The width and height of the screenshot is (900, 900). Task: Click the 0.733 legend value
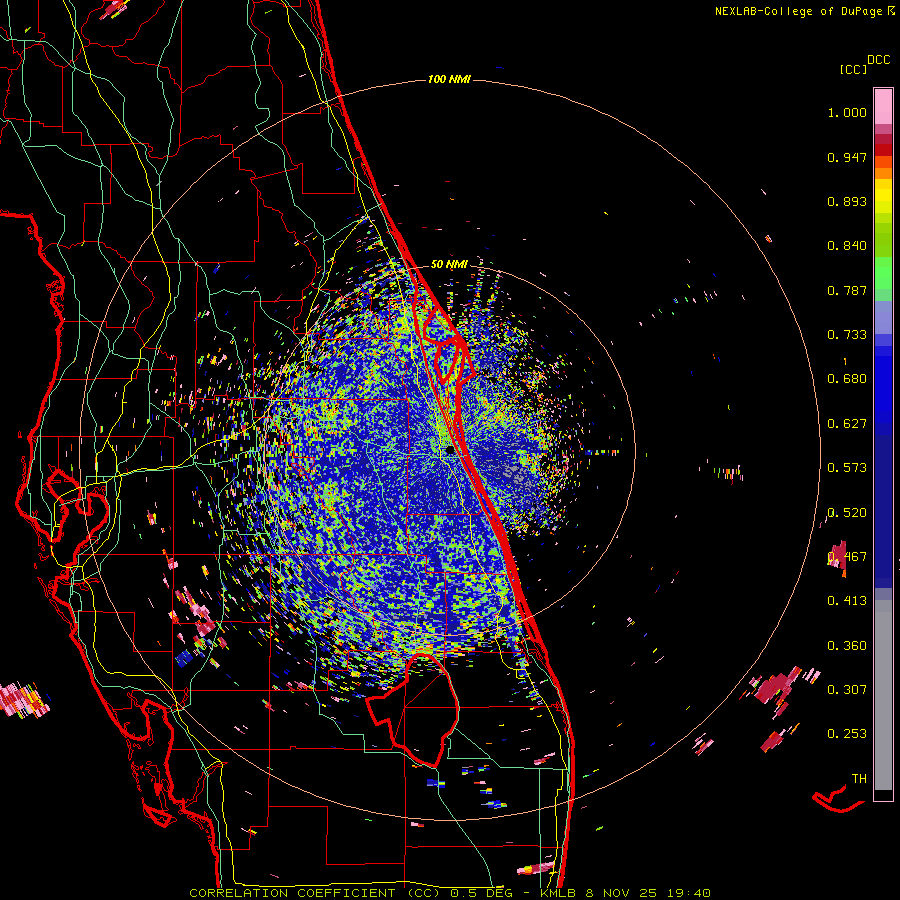click(847, 335)
